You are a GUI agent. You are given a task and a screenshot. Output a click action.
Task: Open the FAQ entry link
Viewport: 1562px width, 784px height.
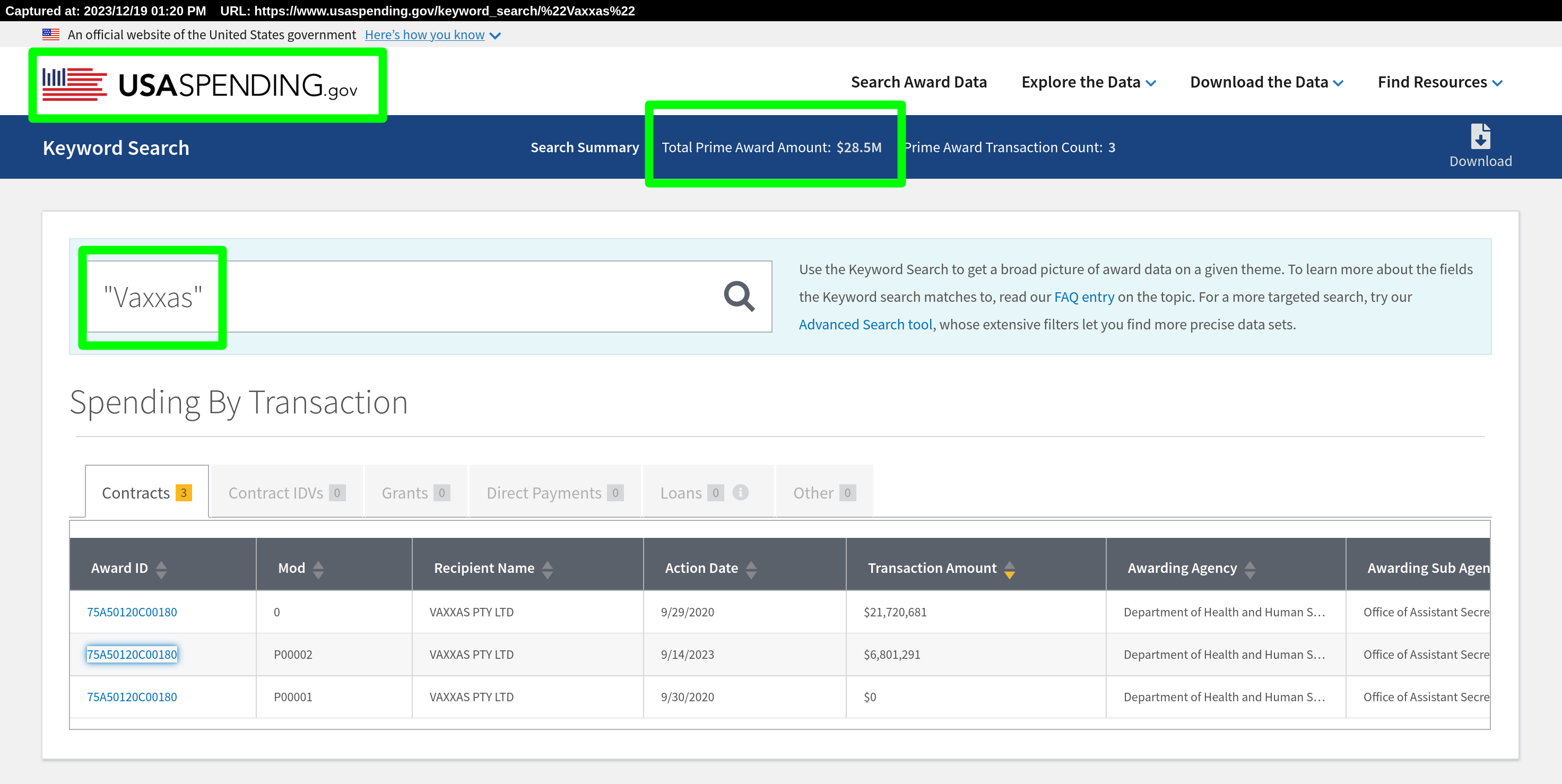[x=1084, y=297]
